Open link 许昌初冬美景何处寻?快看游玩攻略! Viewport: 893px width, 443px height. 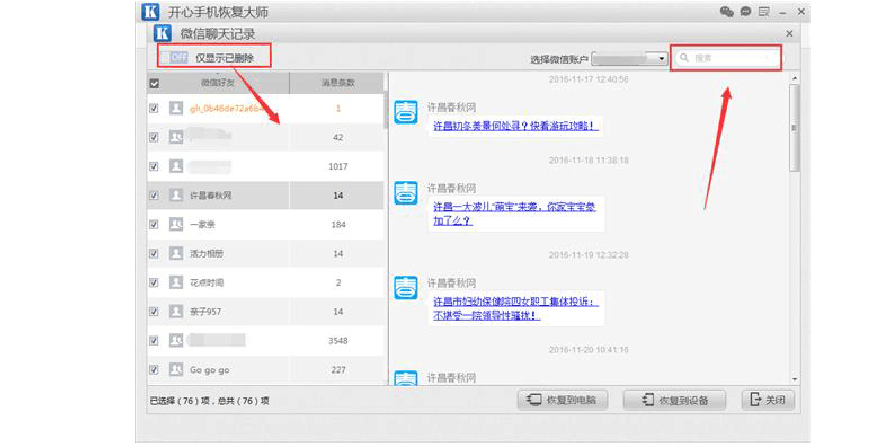point(516,125)
